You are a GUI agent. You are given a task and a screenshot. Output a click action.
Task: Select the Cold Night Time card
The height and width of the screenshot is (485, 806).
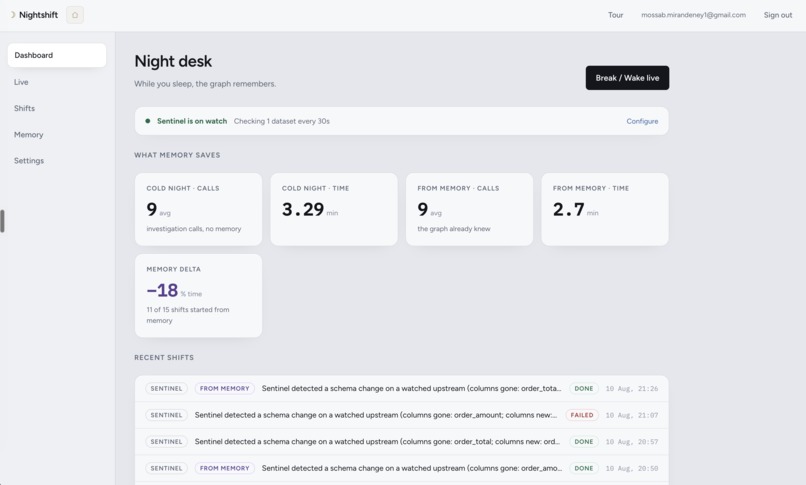334,209
